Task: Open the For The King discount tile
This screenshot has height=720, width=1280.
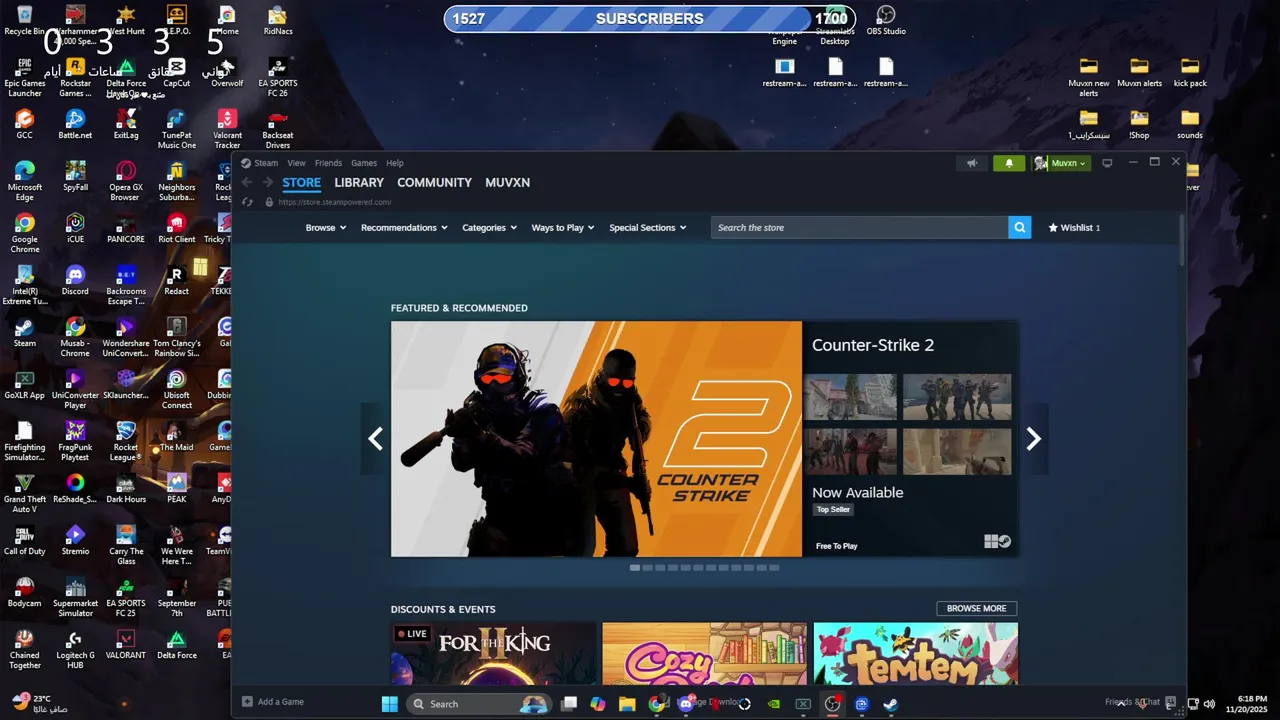Action: tap(494, 653)
